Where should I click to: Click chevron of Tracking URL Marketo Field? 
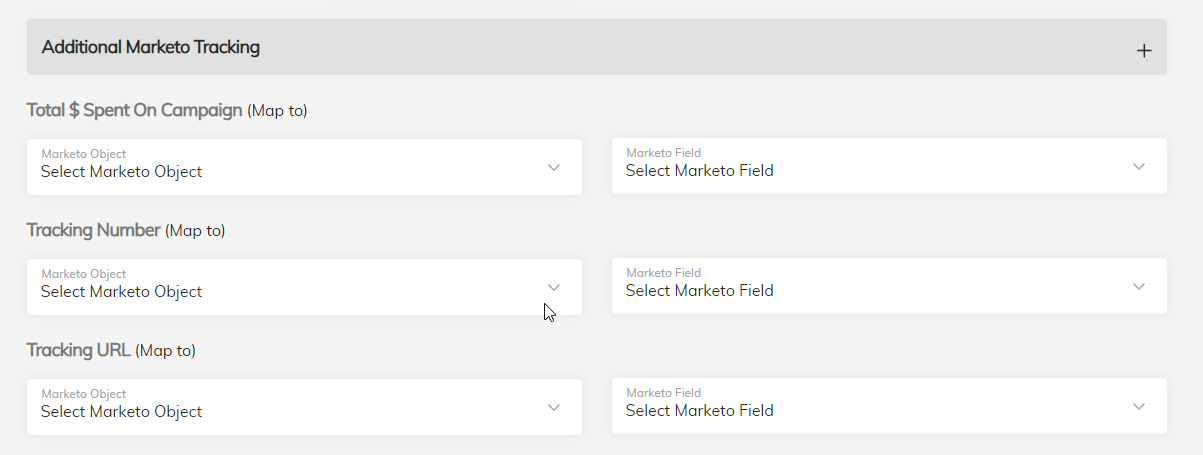1138,406
